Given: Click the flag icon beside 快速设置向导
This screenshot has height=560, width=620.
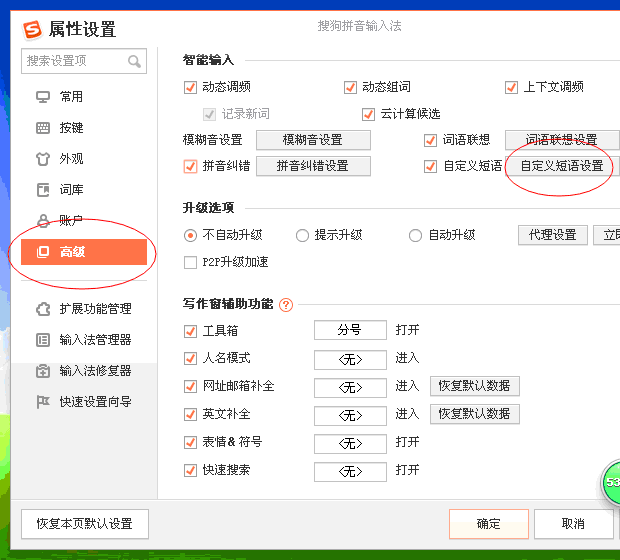Looking at the screenshot, I should 43,402.
